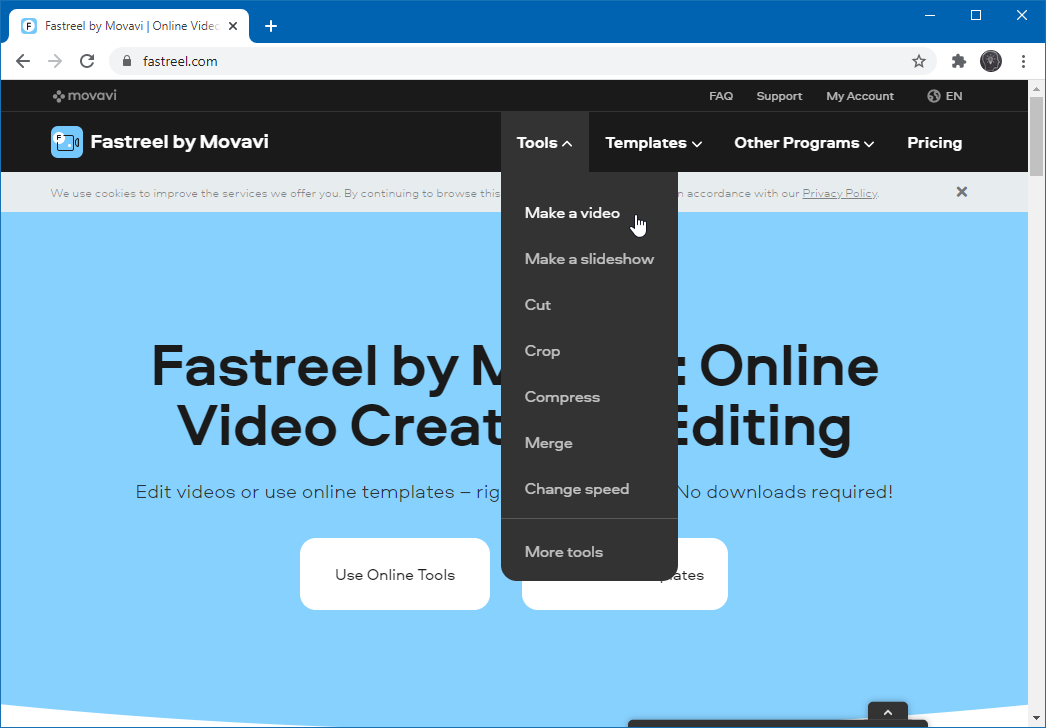Click the globe EN language selector
Viewport: 1046px width, 728px height.
(945, 96)
